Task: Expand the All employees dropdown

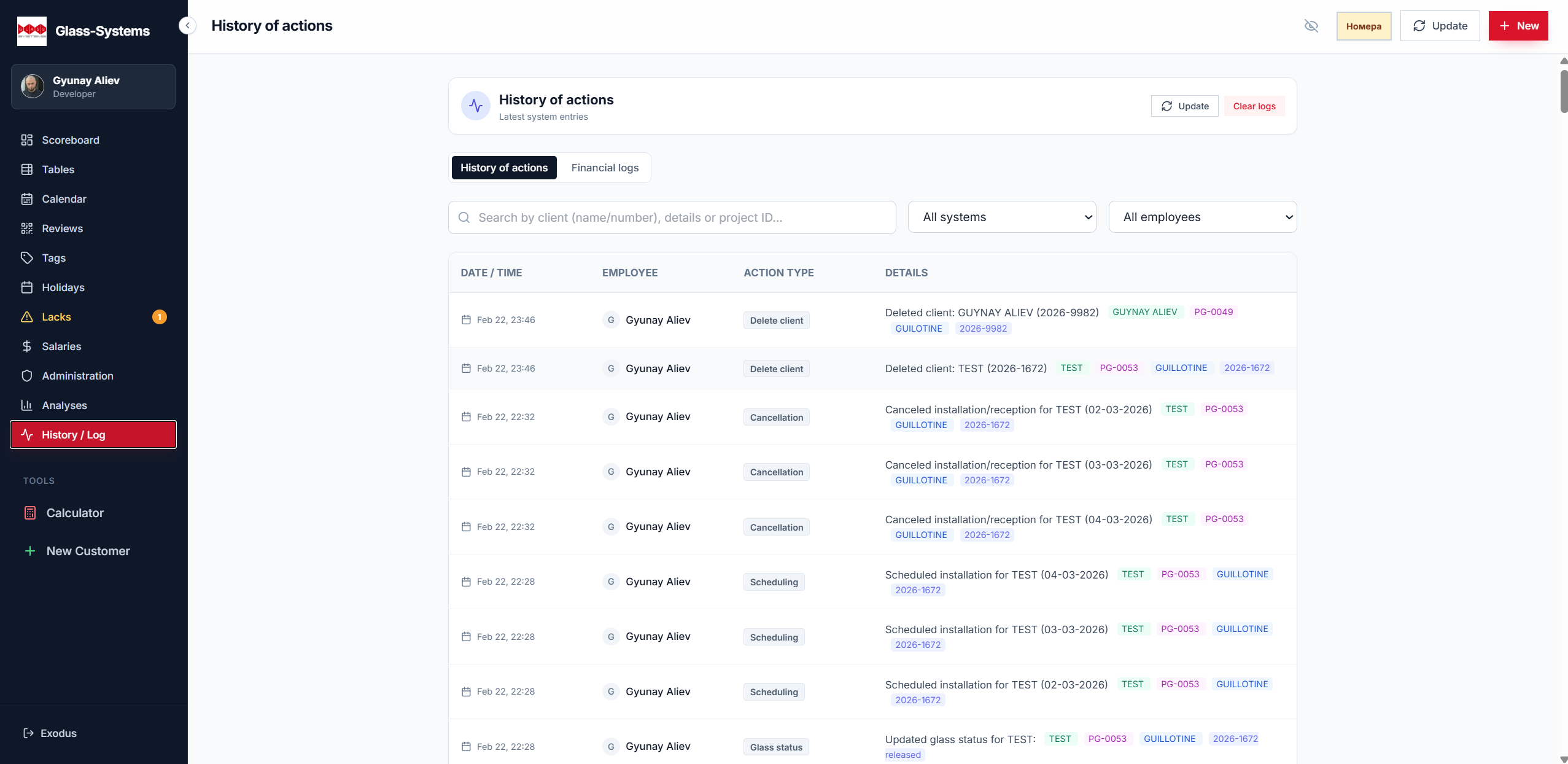Action: click(x=1202, y=217)
